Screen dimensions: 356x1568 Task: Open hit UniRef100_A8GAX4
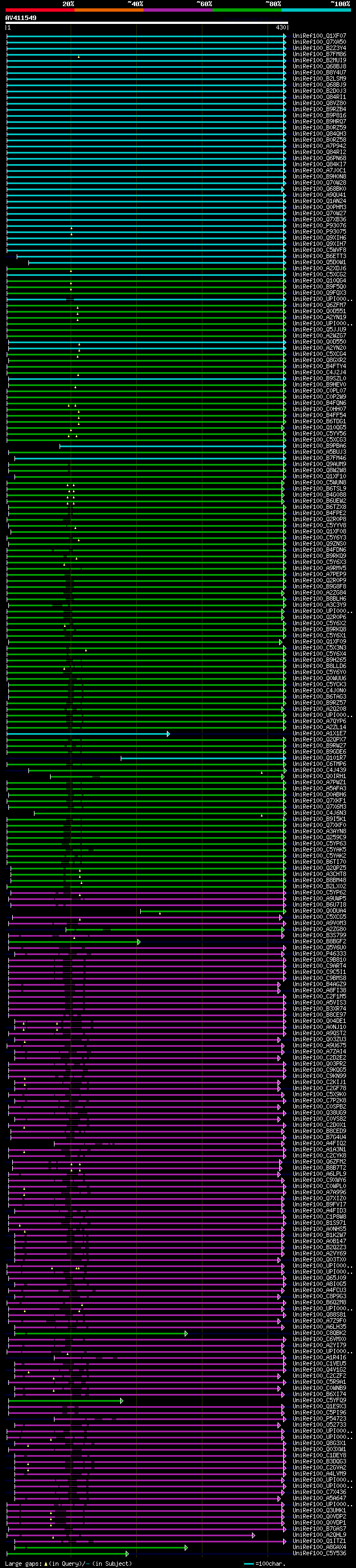click(319, 1547)
